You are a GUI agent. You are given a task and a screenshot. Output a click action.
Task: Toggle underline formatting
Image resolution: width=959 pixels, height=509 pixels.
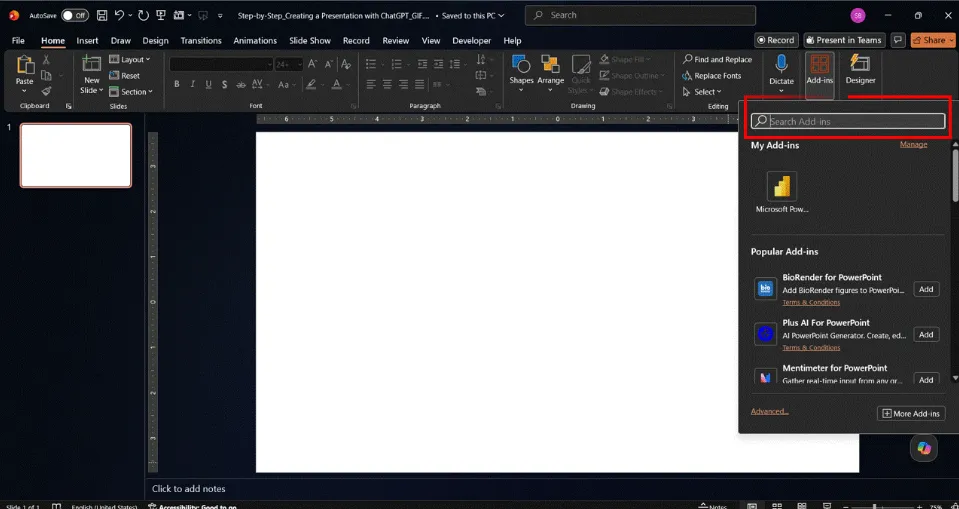pos(209,84)
